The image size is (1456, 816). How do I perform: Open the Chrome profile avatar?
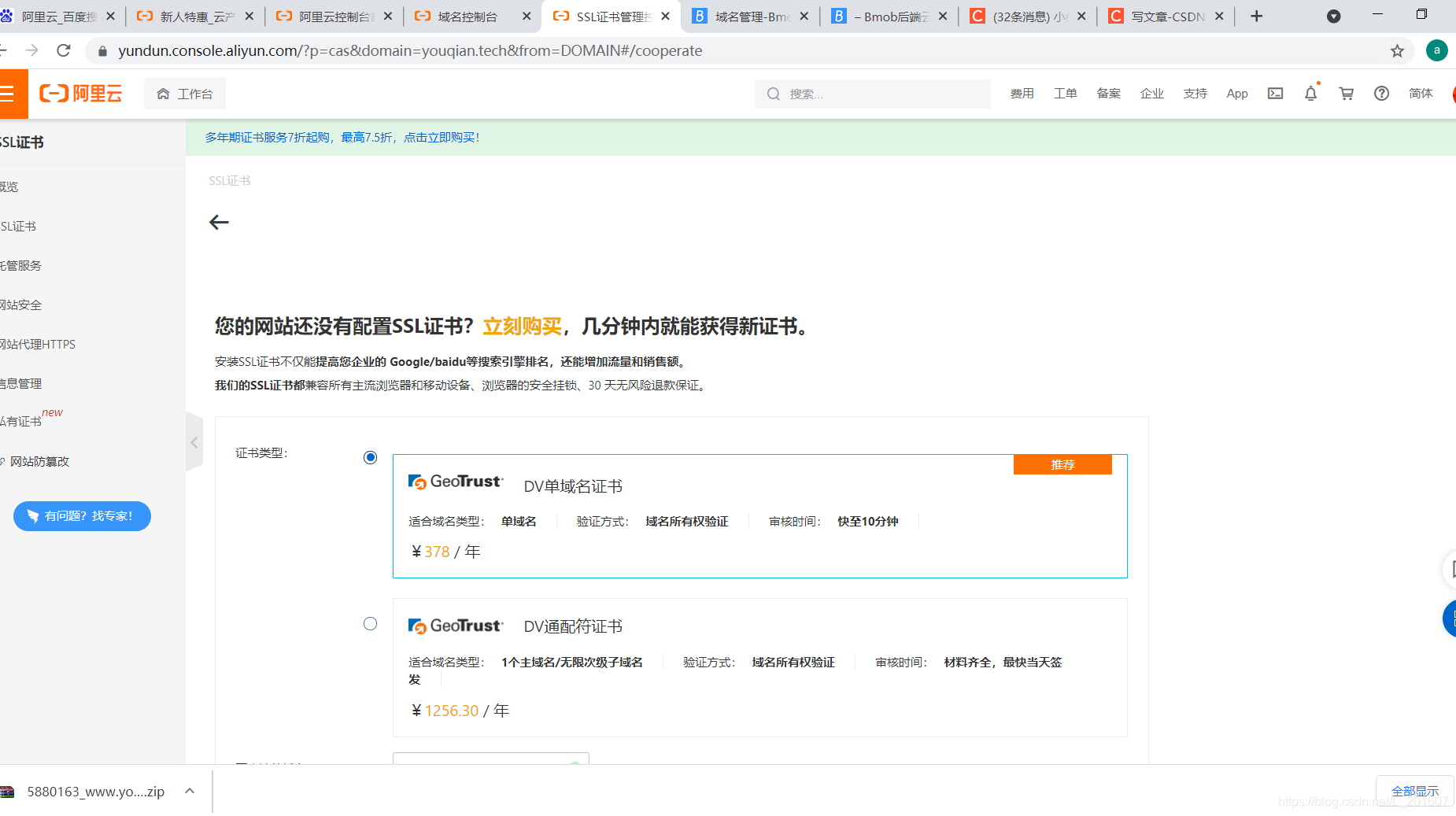pyautogui.click(x=1437, y=51)
